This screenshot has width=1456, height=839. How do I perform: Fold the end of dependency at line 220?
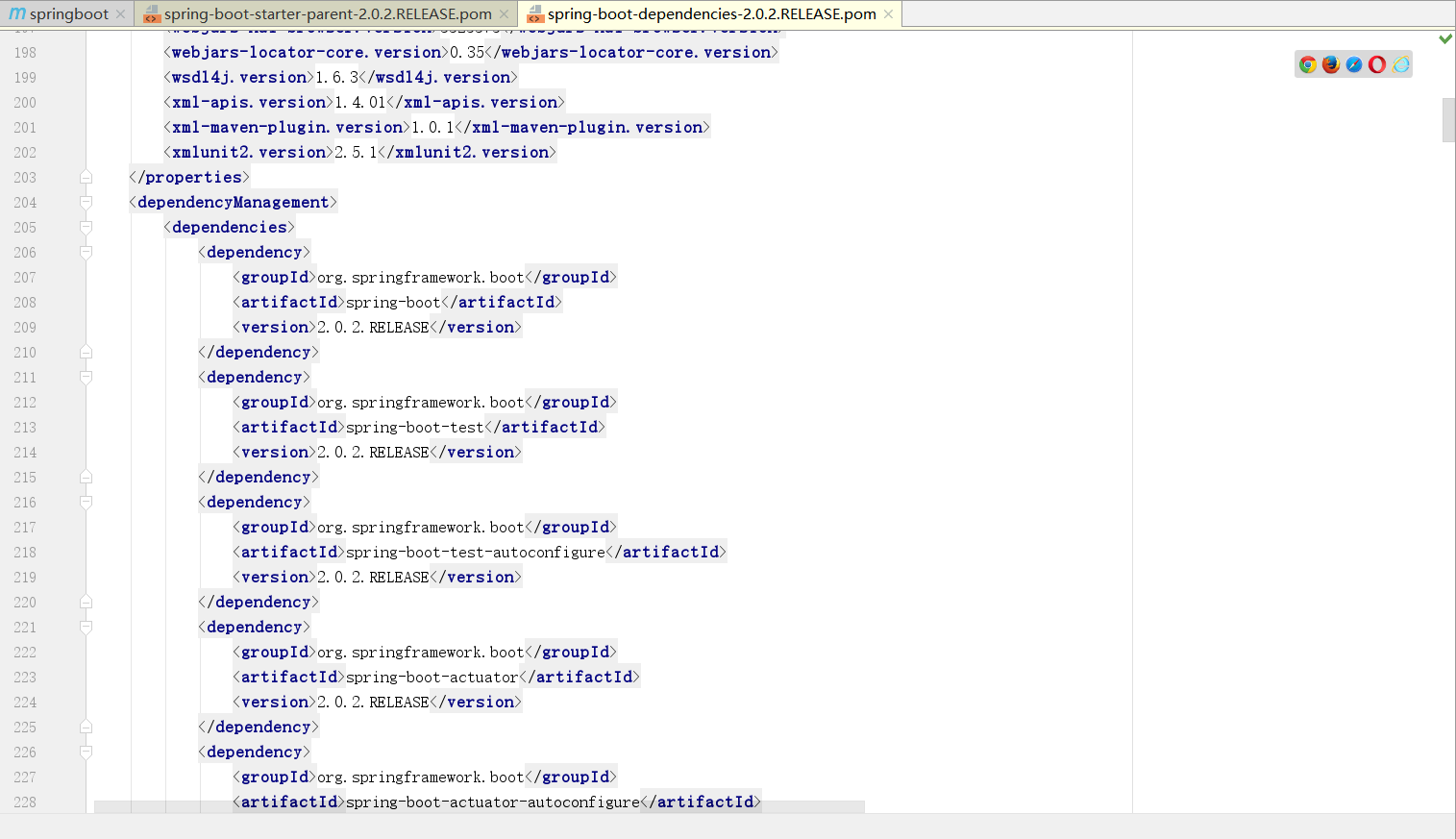pyautogui.click(x=86, y=602)
